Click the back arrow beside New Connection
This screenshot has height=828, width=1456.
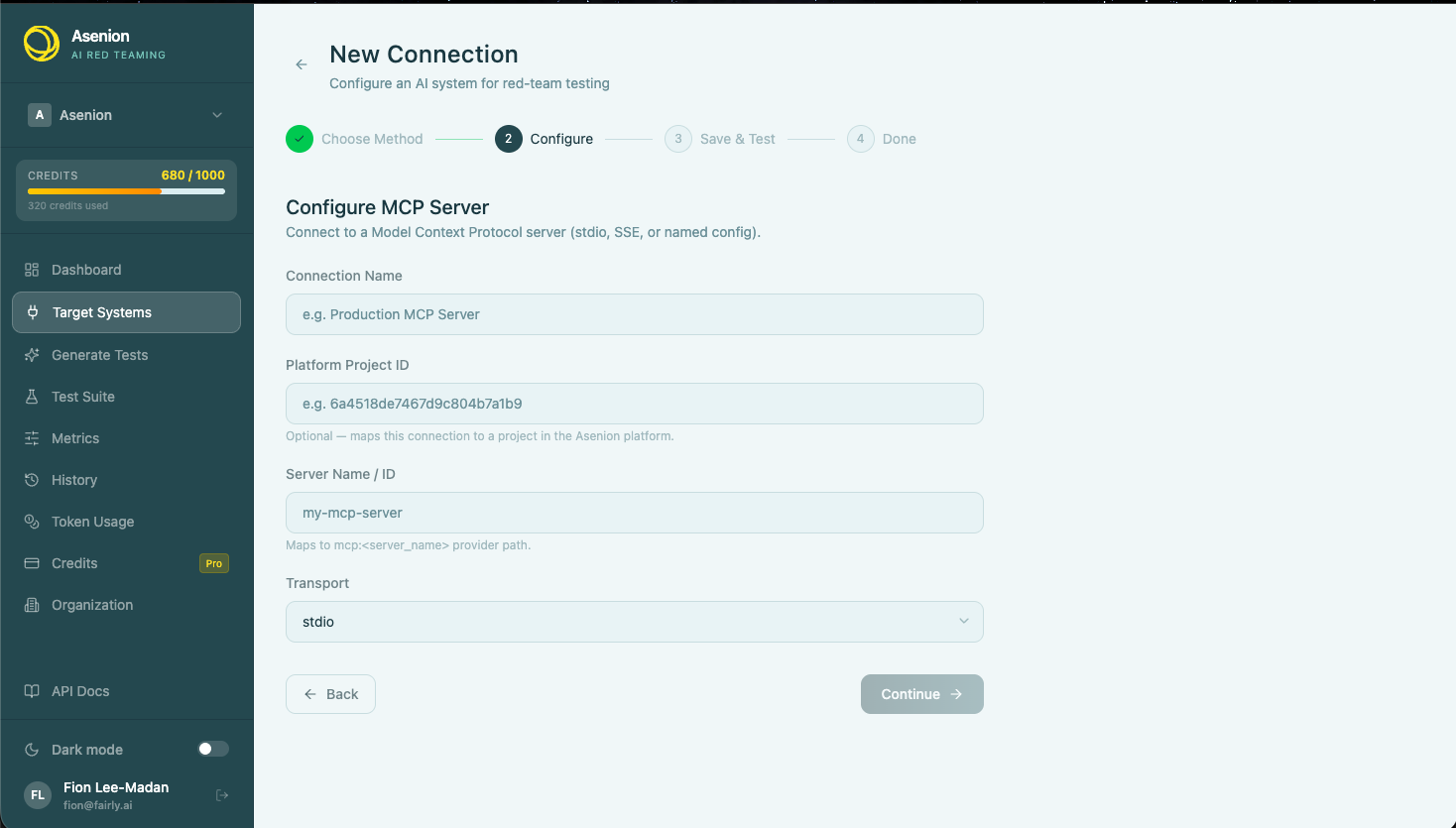point(302,64)
